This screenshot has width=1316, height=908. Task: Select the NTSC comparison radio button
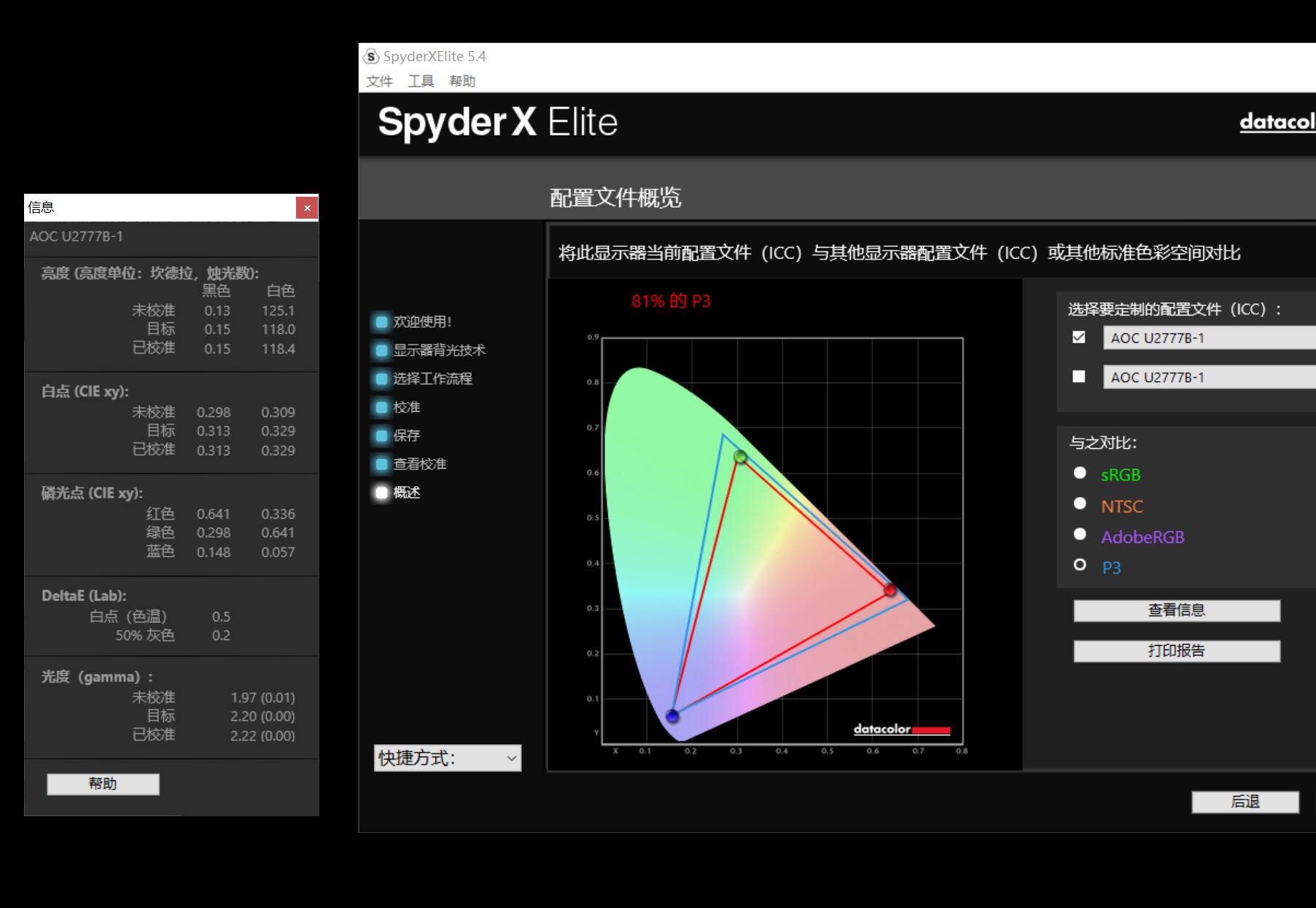1080,504
